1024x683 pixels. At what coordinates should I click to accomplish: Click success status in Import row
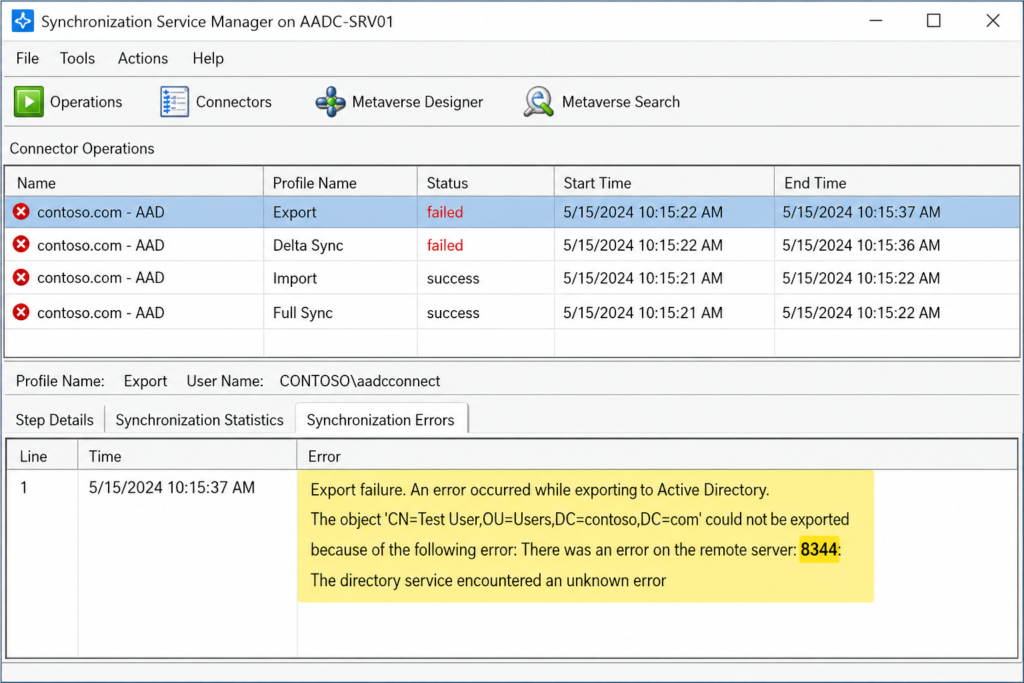(453, 278)
